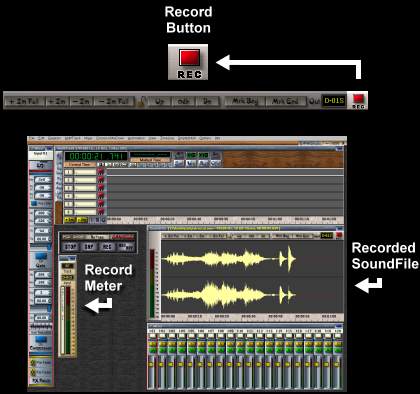The image size is (420, 394).
Task: Open the D-01S output device selector
Action: [334, 101]
